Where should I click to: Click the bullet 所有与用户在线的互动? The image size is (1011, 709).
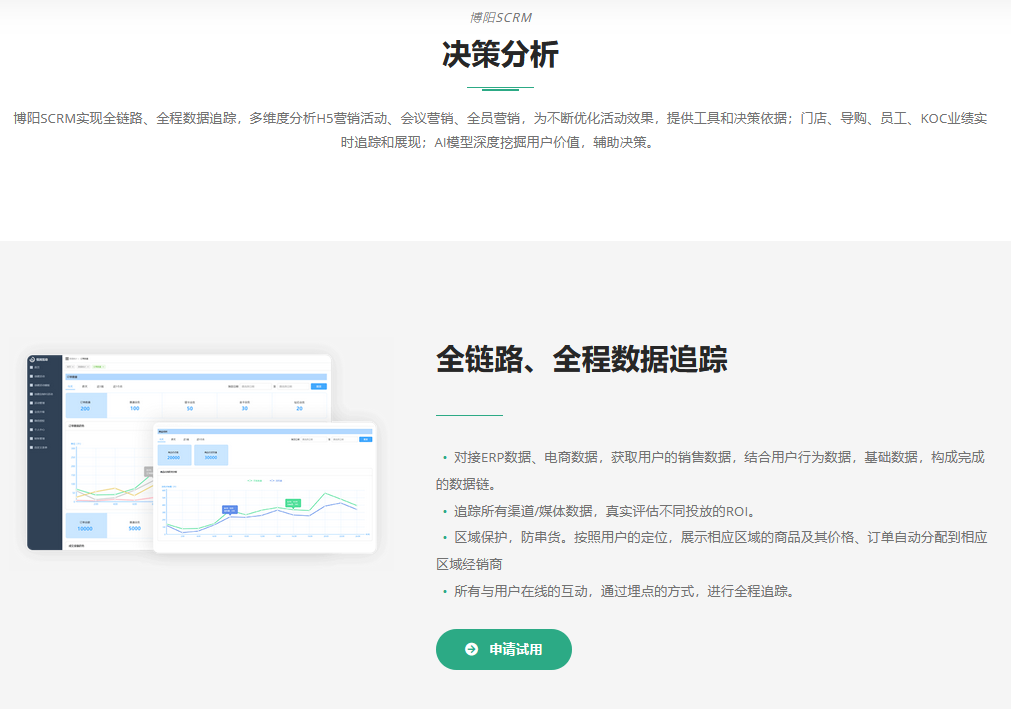pos(618,592)
